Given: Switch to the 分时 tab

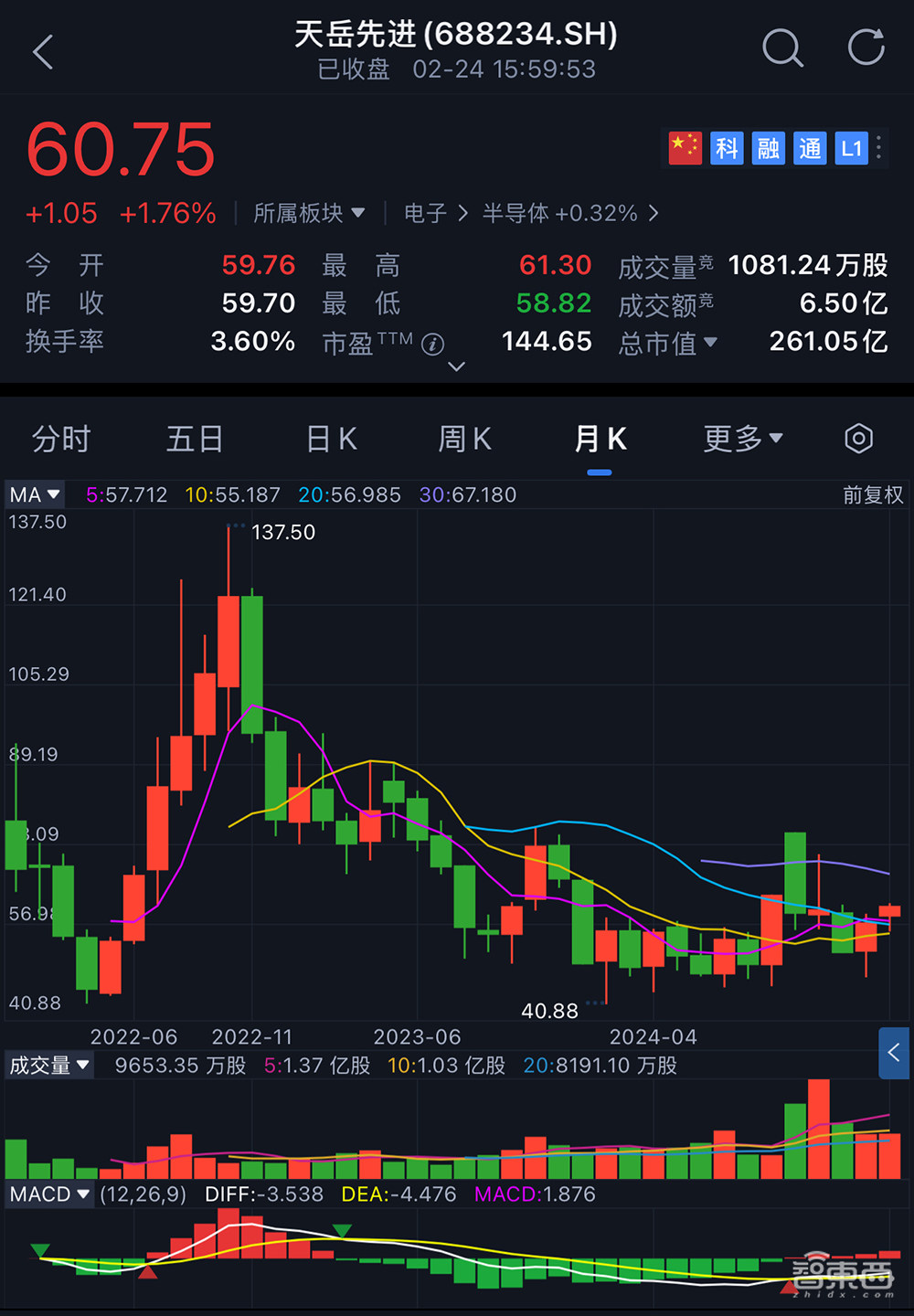Looking at the screenshot, I should tap(60, 439).
